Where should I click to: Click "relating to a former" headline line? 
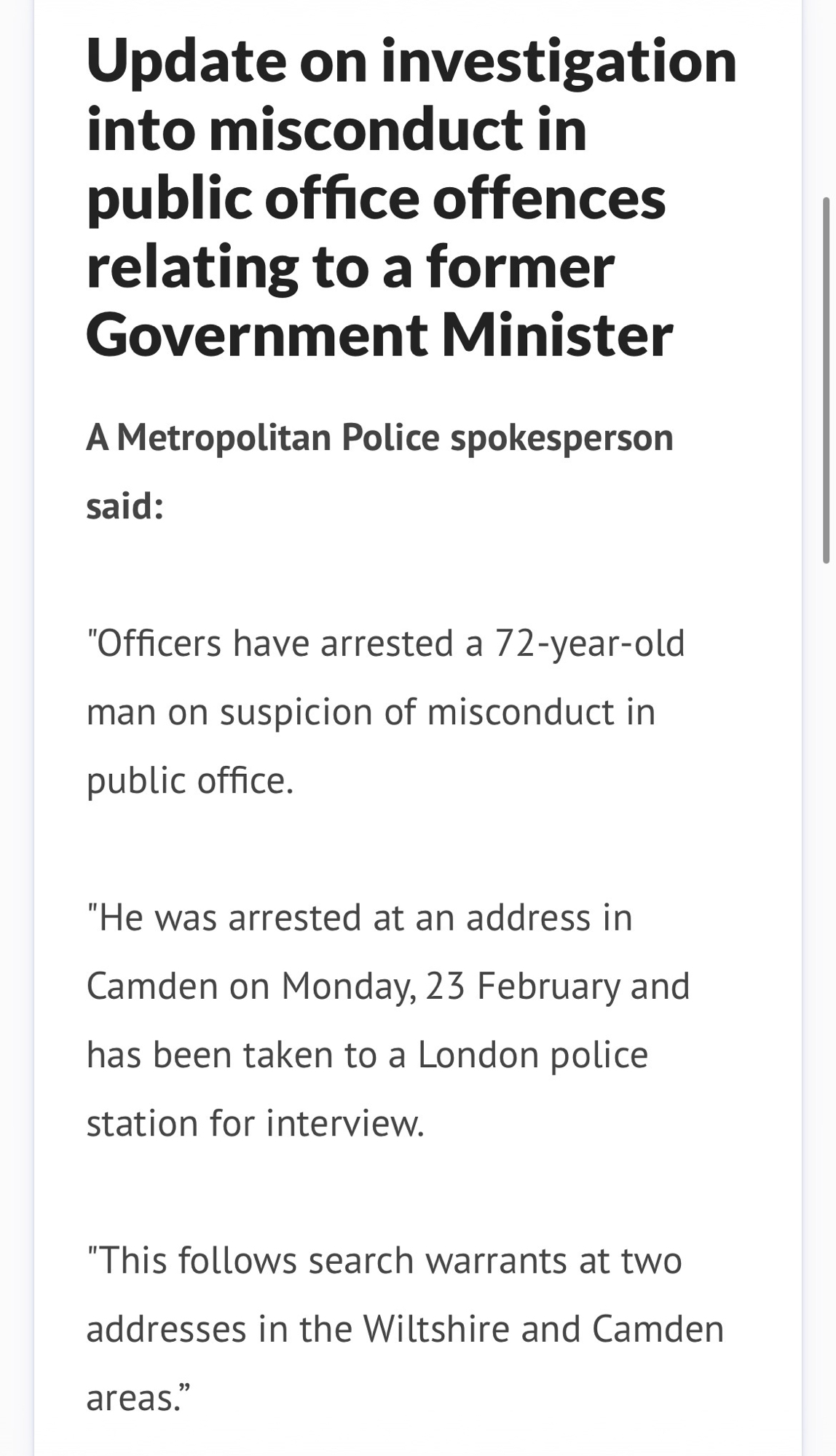[x=350, y=267]
